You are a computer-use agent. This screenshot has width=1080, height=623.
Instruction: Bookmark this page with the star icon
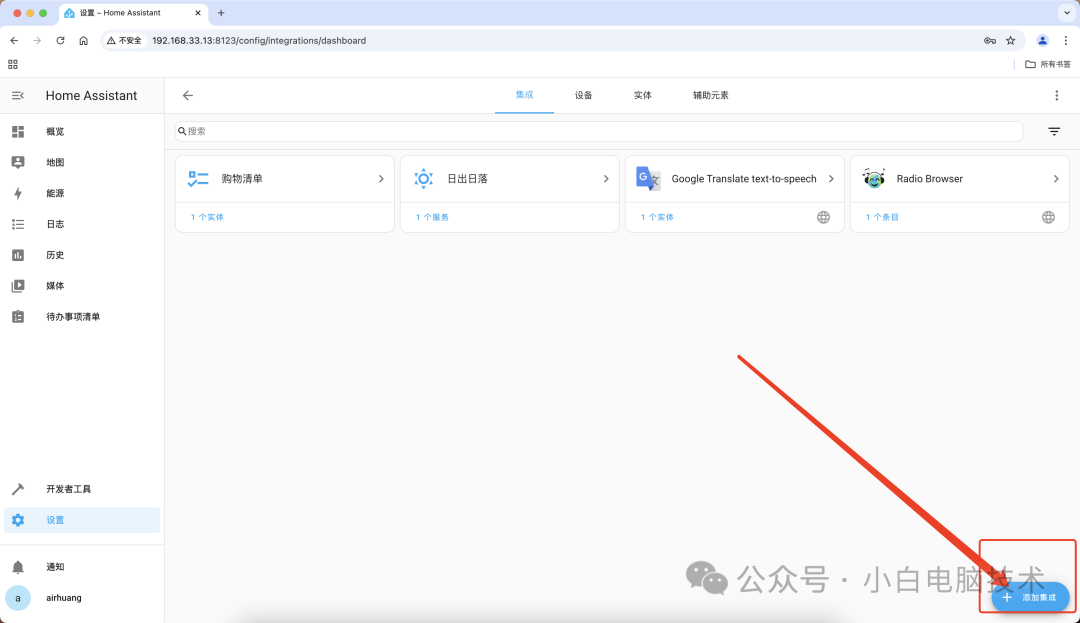pos(1010,41)
